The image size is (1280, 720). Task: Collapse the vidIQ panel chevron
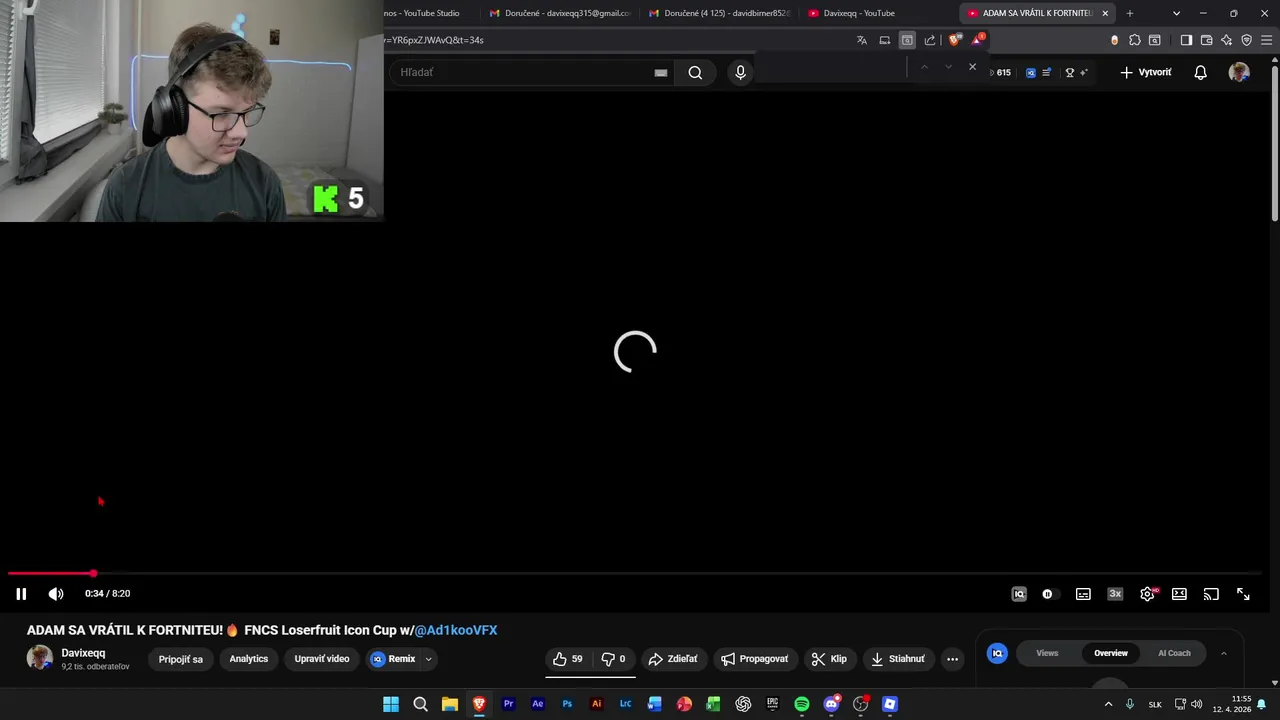pos(1223,653)
